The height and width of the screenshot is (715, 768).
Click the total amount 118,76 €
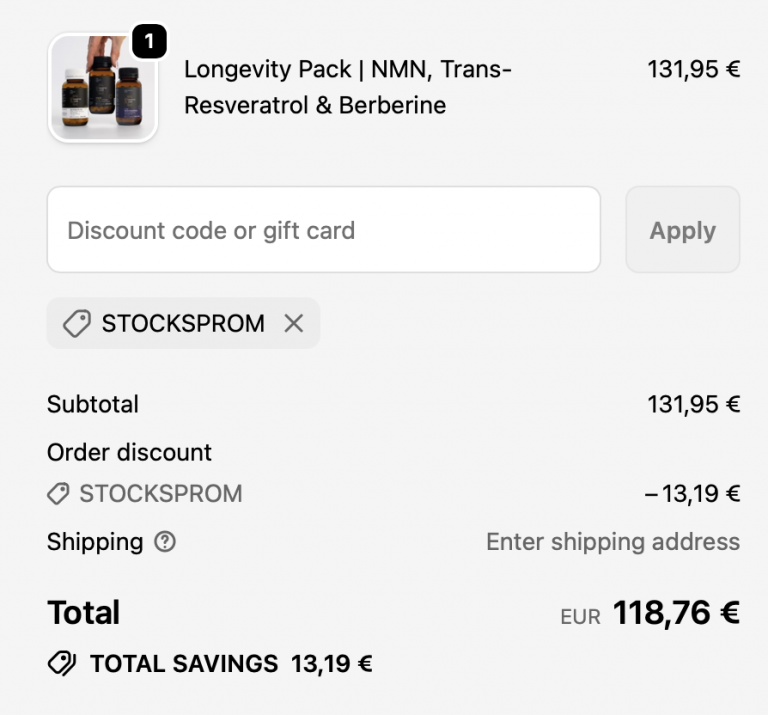pyautogui.click(x=676, y=613)
